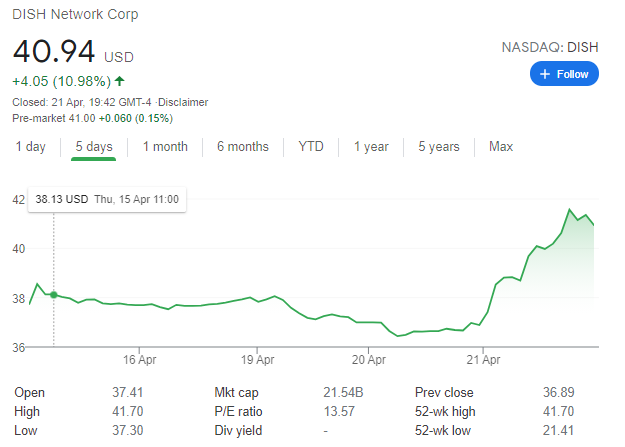The image size is (625, 447).
Task: Select the 5 days range tab
Action: coord(94,147)
